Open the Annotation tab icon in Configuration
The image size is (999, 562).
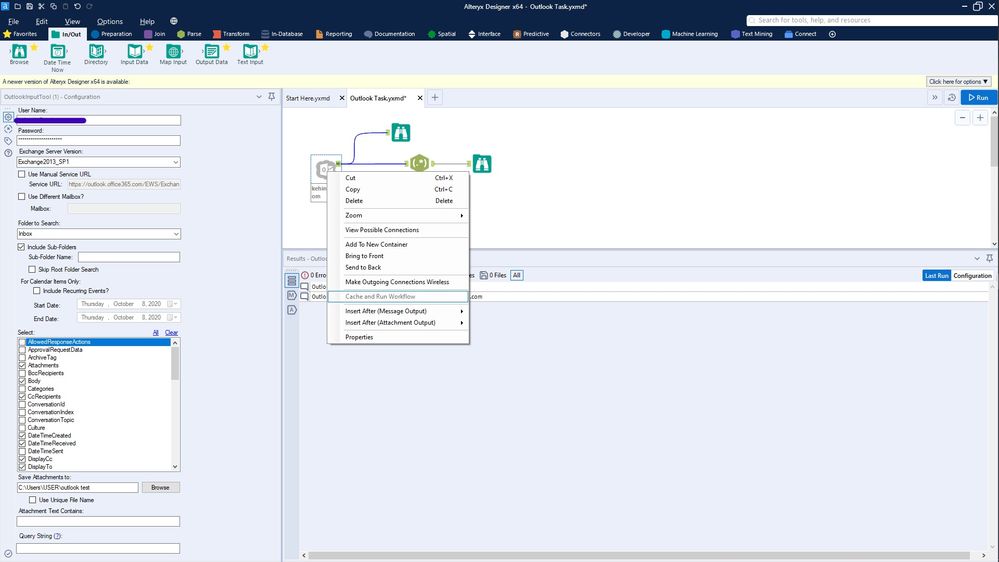8,141
